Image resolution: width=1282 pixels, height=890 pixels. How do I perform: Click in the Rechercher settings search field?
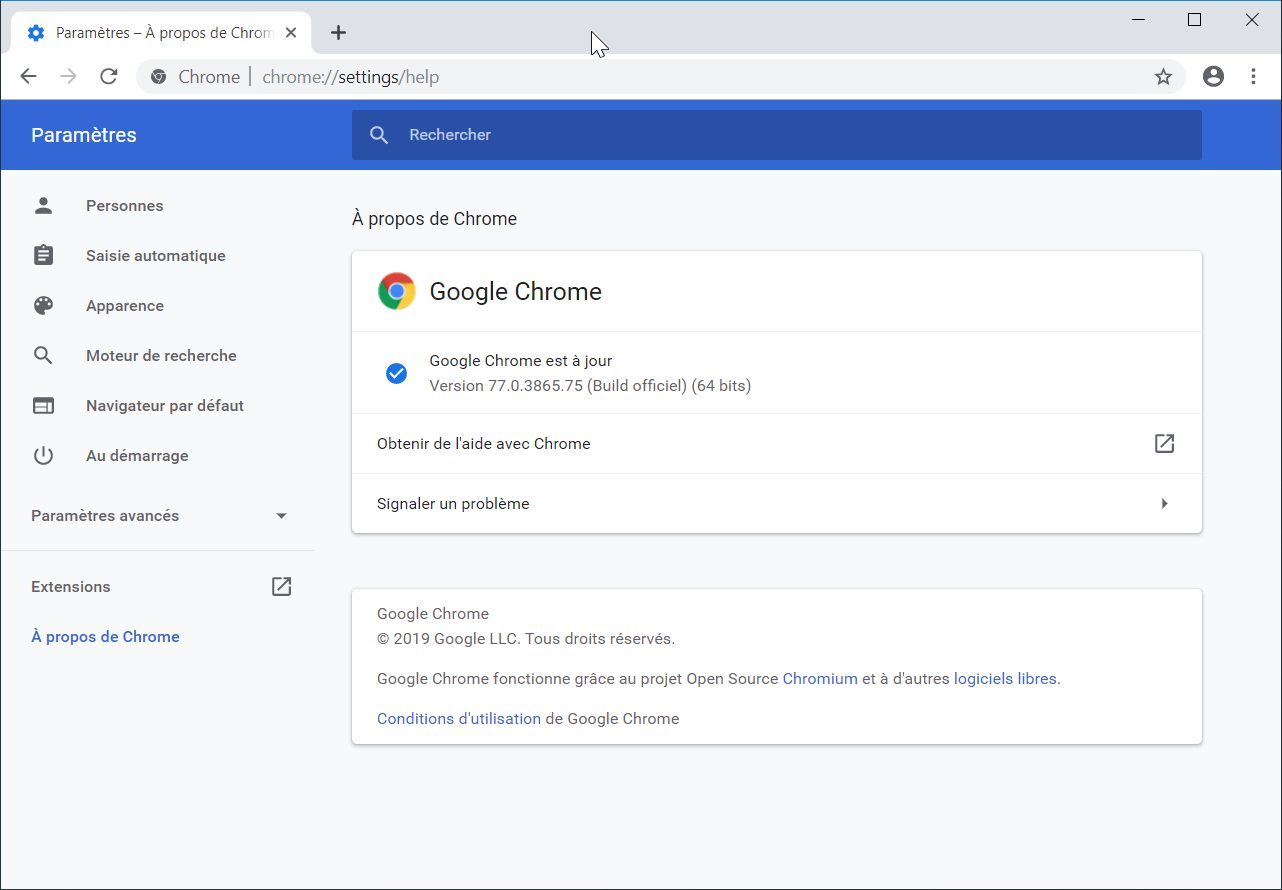click(x=777, y=135)
